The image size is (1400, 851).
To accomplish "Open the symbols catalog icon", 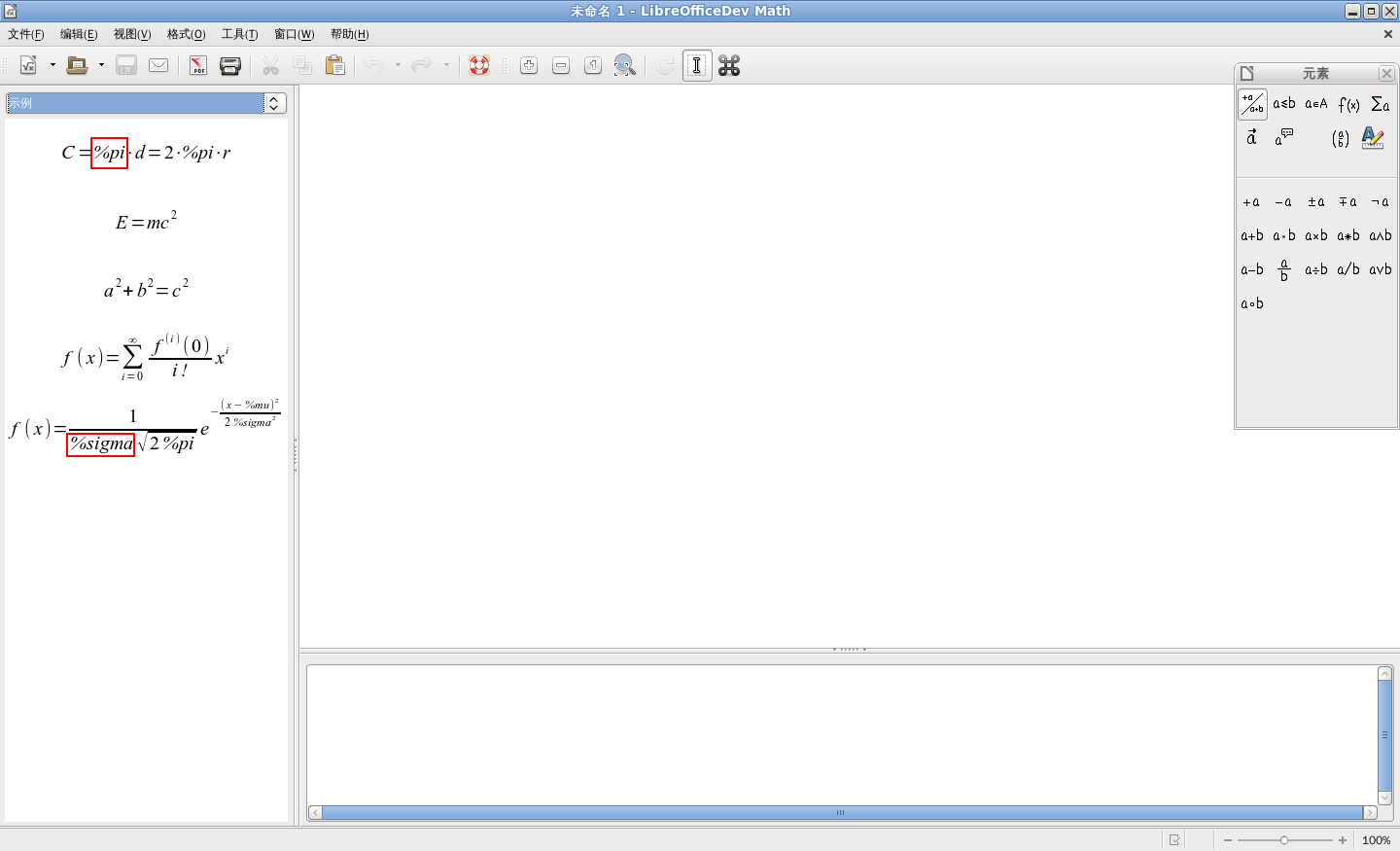I will pos(729,66).
